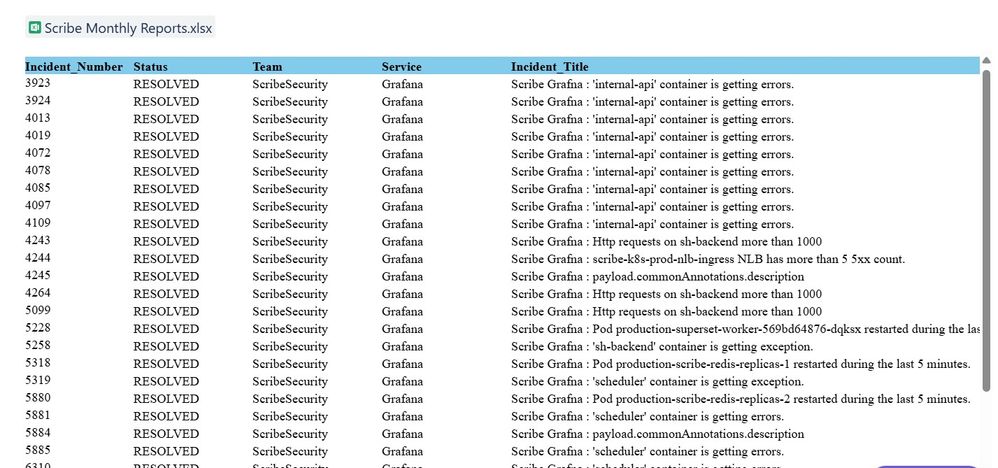Click the Team column header
The width and height of the screenshot is (998, 468).
(x=267, y=66)
